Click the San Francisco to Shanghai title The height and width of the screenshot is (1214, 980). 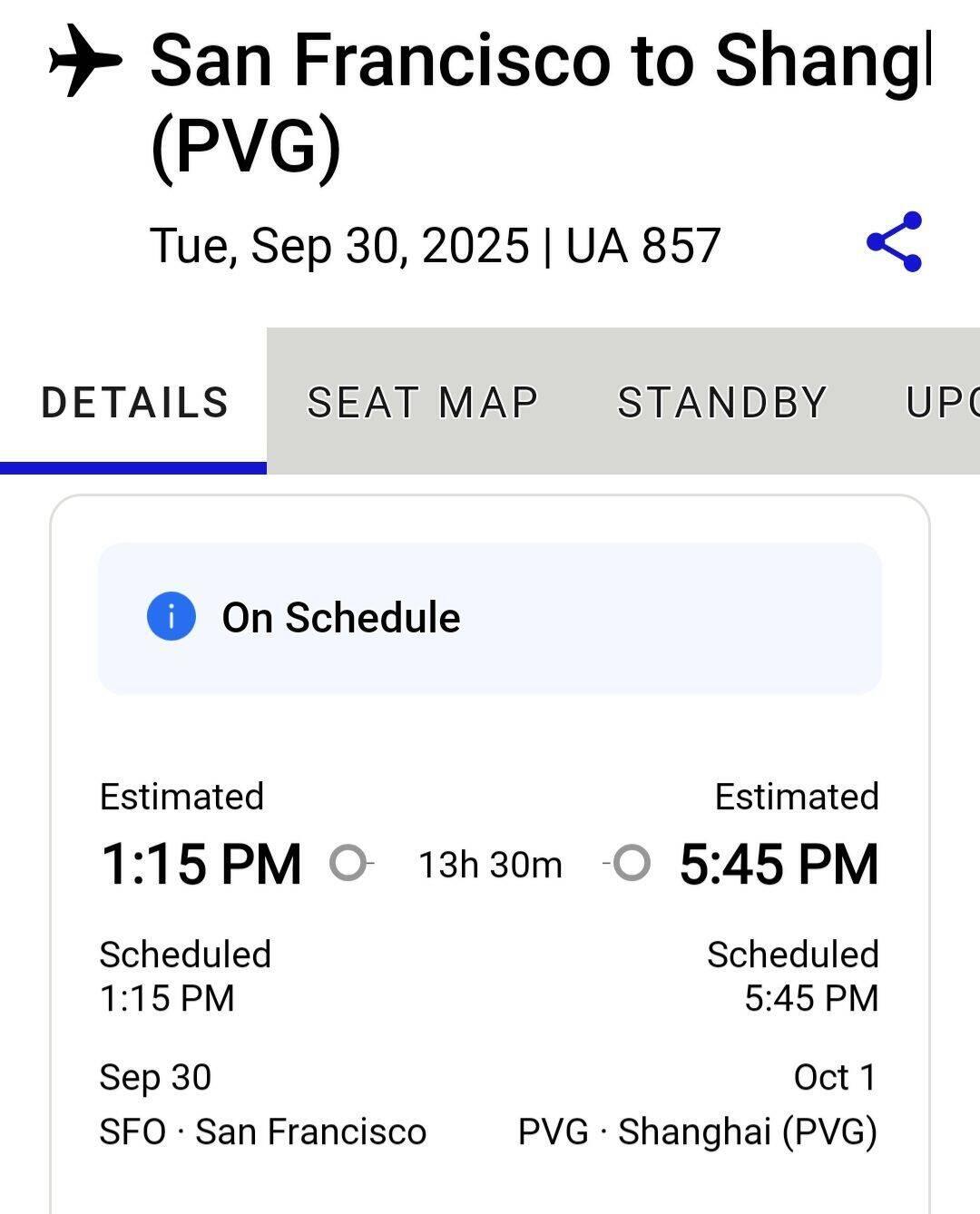point(540,100)
